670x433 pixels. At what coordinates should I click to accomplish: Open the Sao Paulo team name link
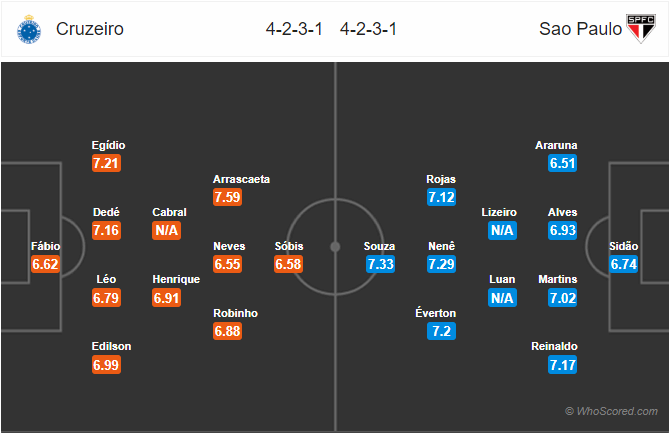coord(580,29)
